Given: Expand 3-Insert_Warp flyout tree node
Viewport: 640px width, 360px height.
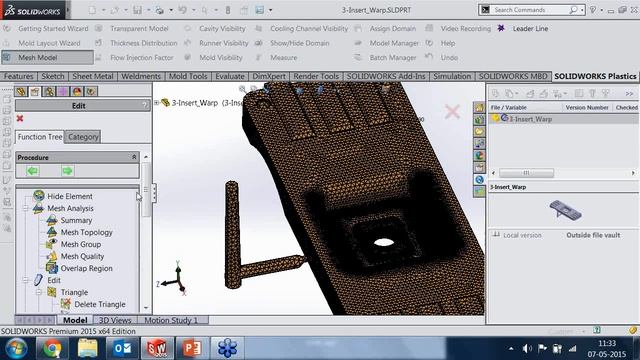Looking at the screenshot, I should (157, 103).
